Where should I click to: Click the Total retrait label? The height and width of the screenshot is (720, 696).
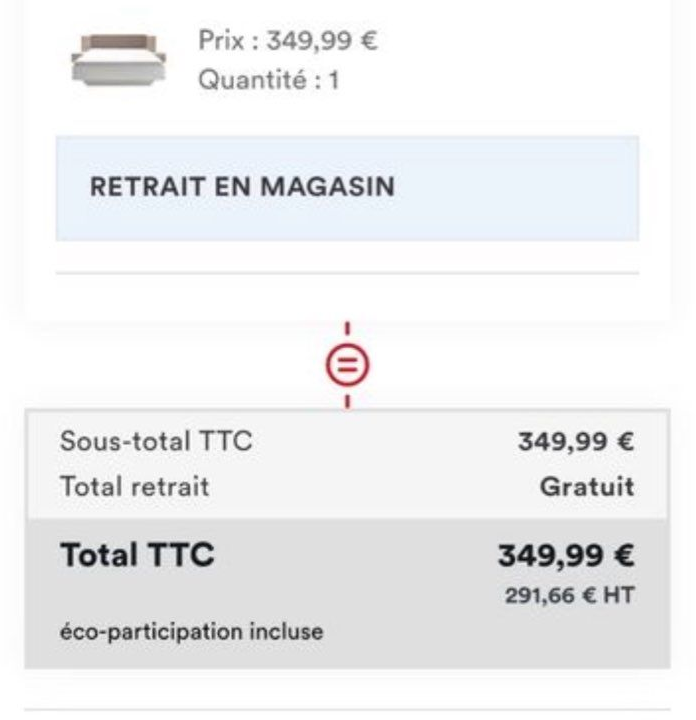[135, 487]
